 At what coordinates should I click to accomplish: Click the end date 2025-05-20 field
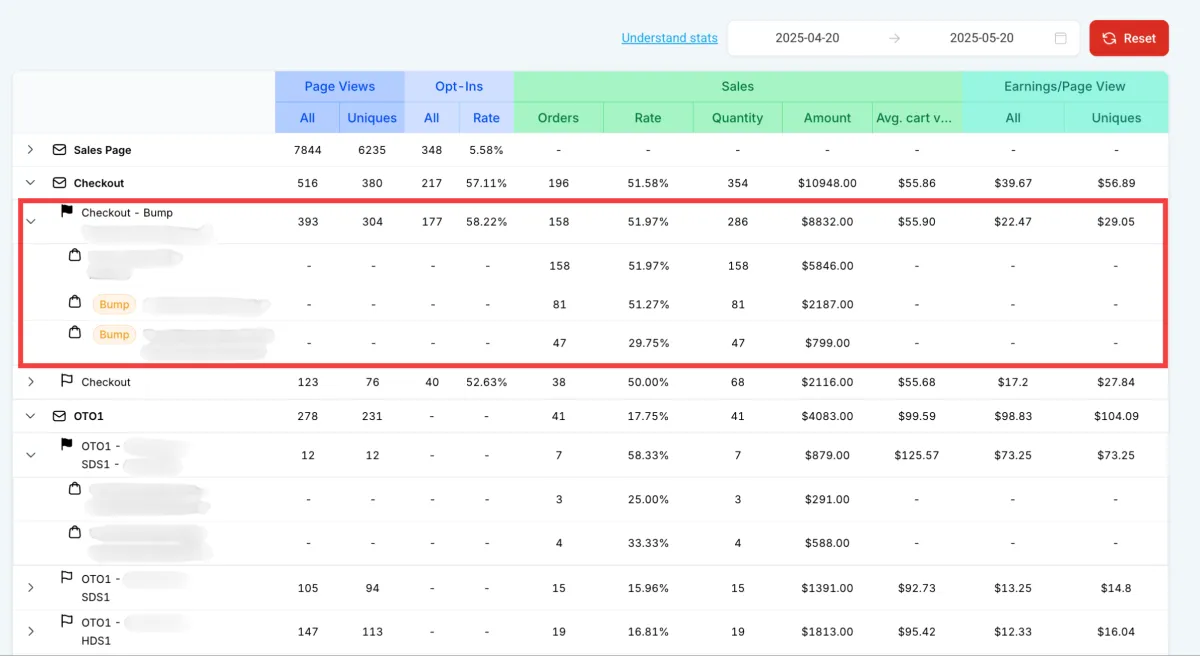(981, 38)
